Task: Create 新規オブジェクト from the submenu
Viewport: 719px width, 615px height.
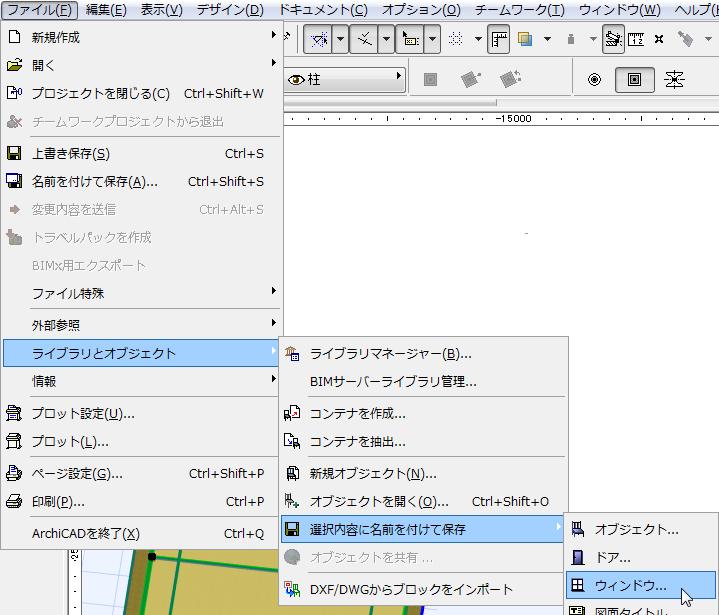Action: click(423, 473)
